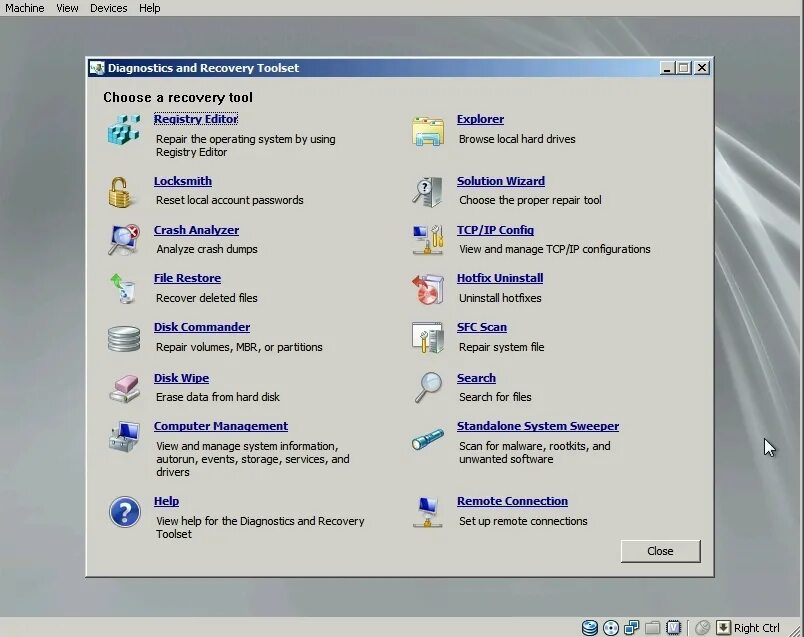Open the Machine menu
The width and height of the screenshot is (804, 637).
tap(25, 8)
